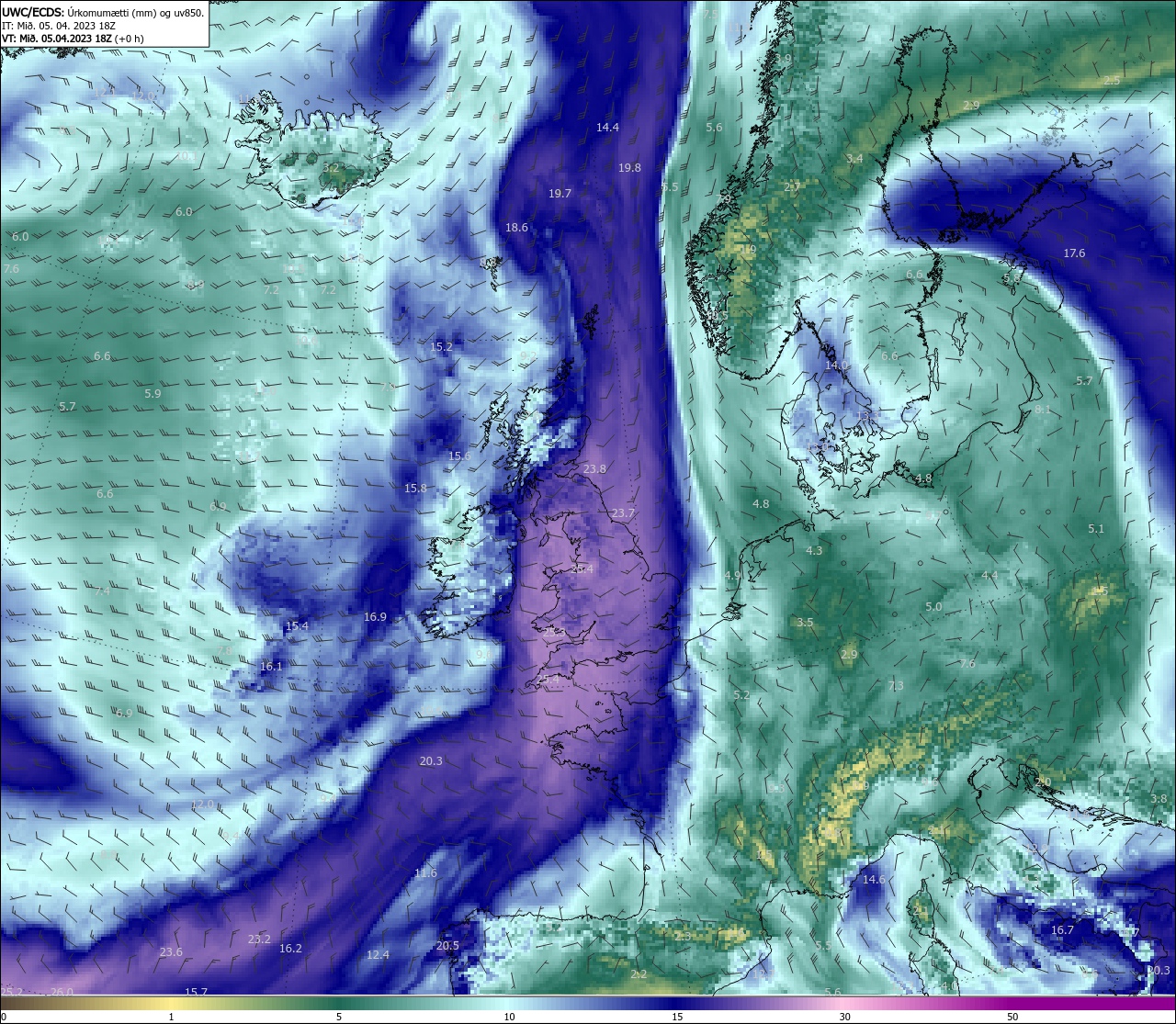Screen dimensions: 1176x1024
Task: Click the 30 tick on the color scale
Action: click(844, 1017)
